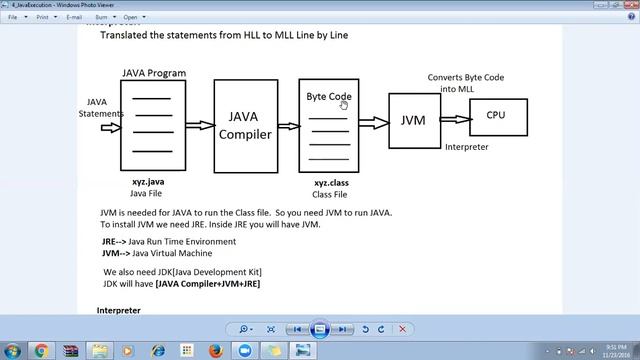Open the File Explorer folder taskbar icon

[x=100, y=351]
